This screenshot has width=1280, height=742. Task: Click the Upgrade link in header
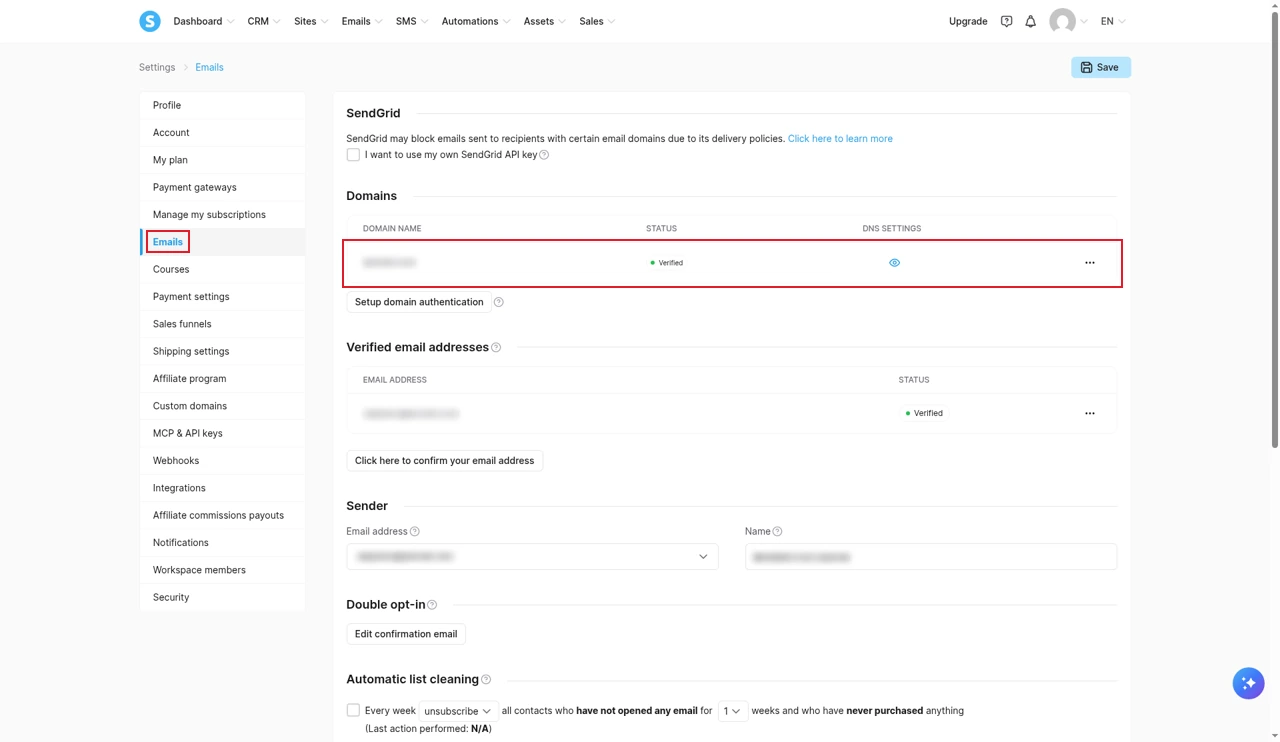(968, 21)
